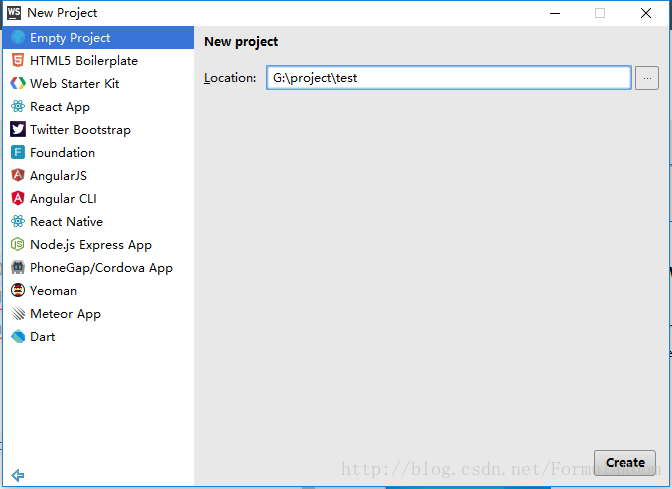Select PhoneGap/Cordova App project type
The image size is (672, 489).
coord(98,267)
